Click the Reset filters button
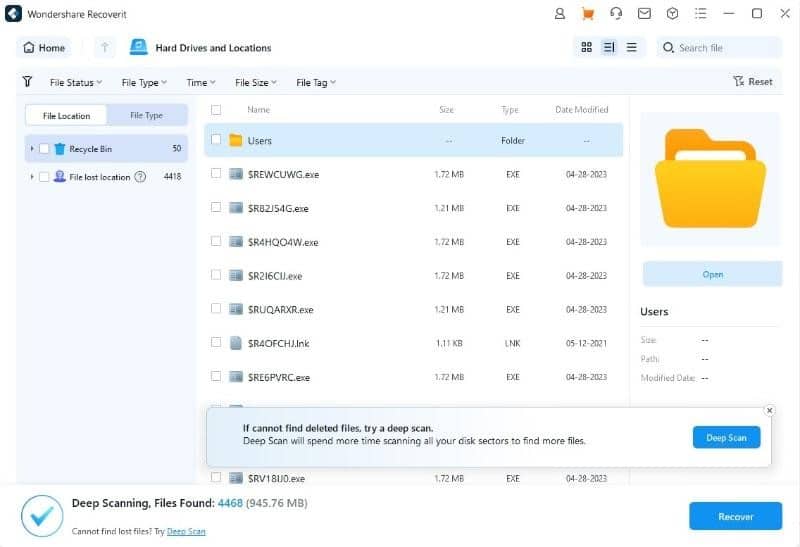This screenshot has width=800, height=547. [x=753, y=81]
